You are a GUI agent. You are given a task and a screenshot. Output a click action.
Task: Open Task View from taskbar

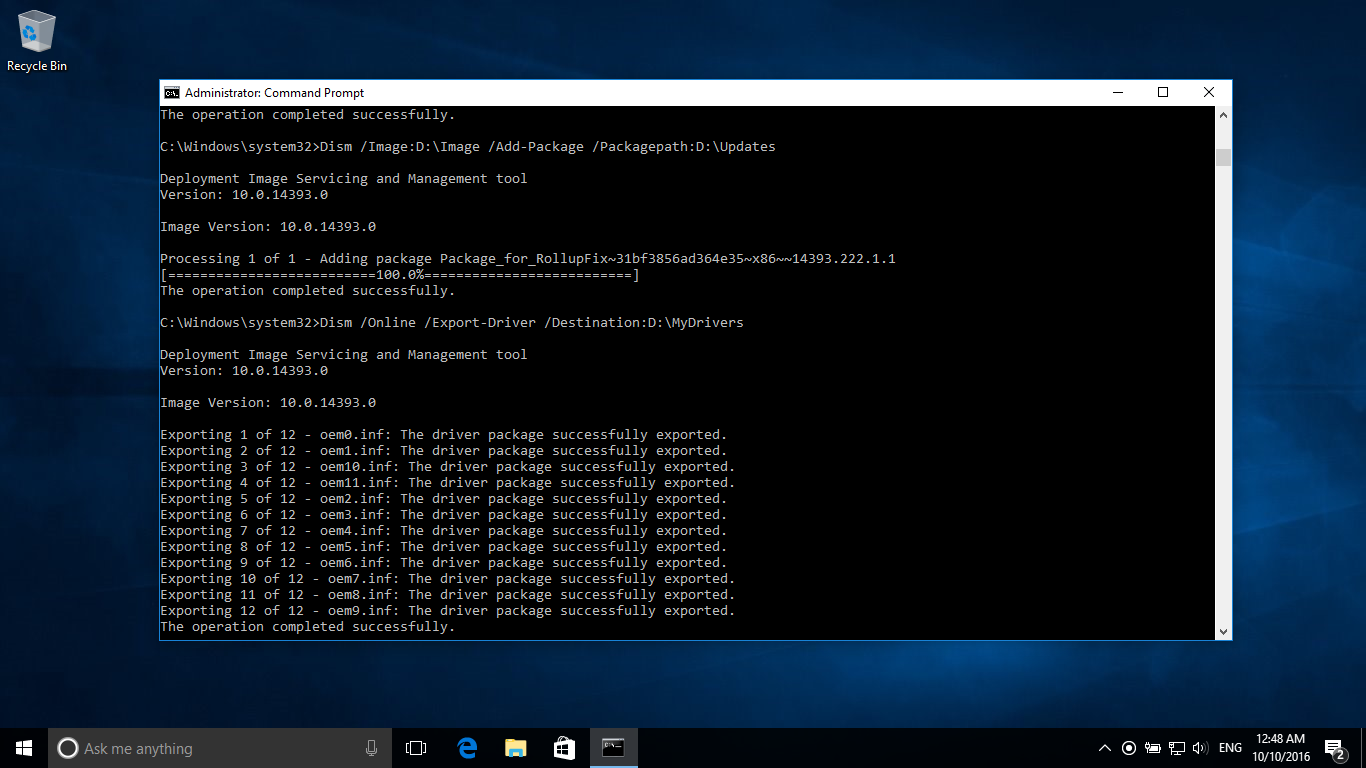coord(416,748)
